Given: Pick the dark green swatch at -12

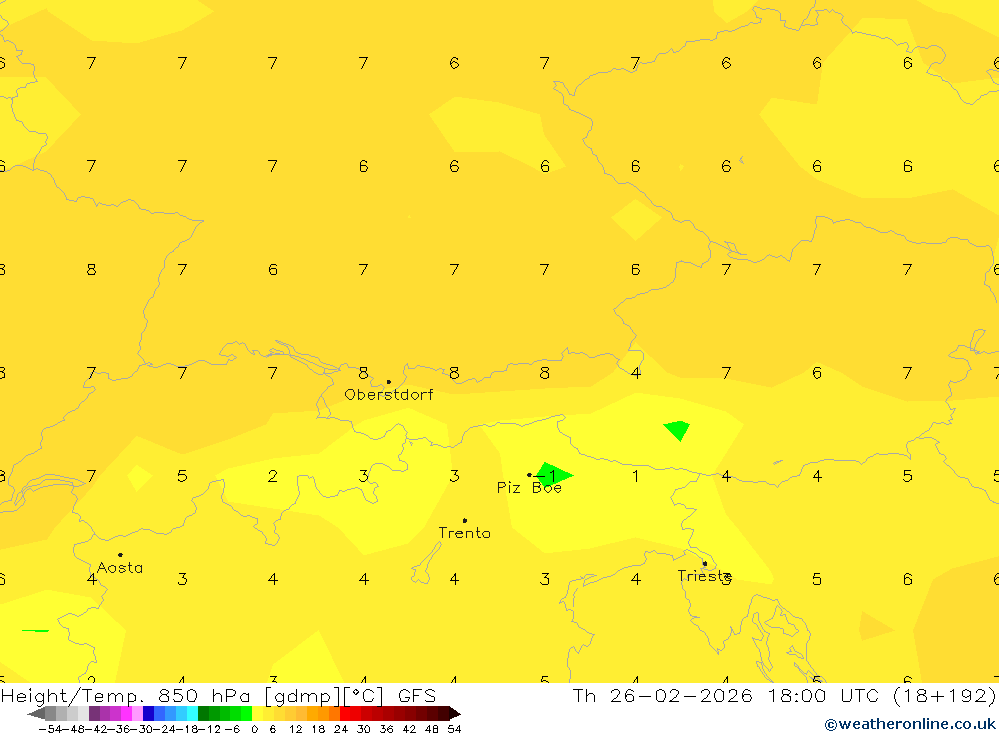Looking at the screenshot, I should pos(203,714).
